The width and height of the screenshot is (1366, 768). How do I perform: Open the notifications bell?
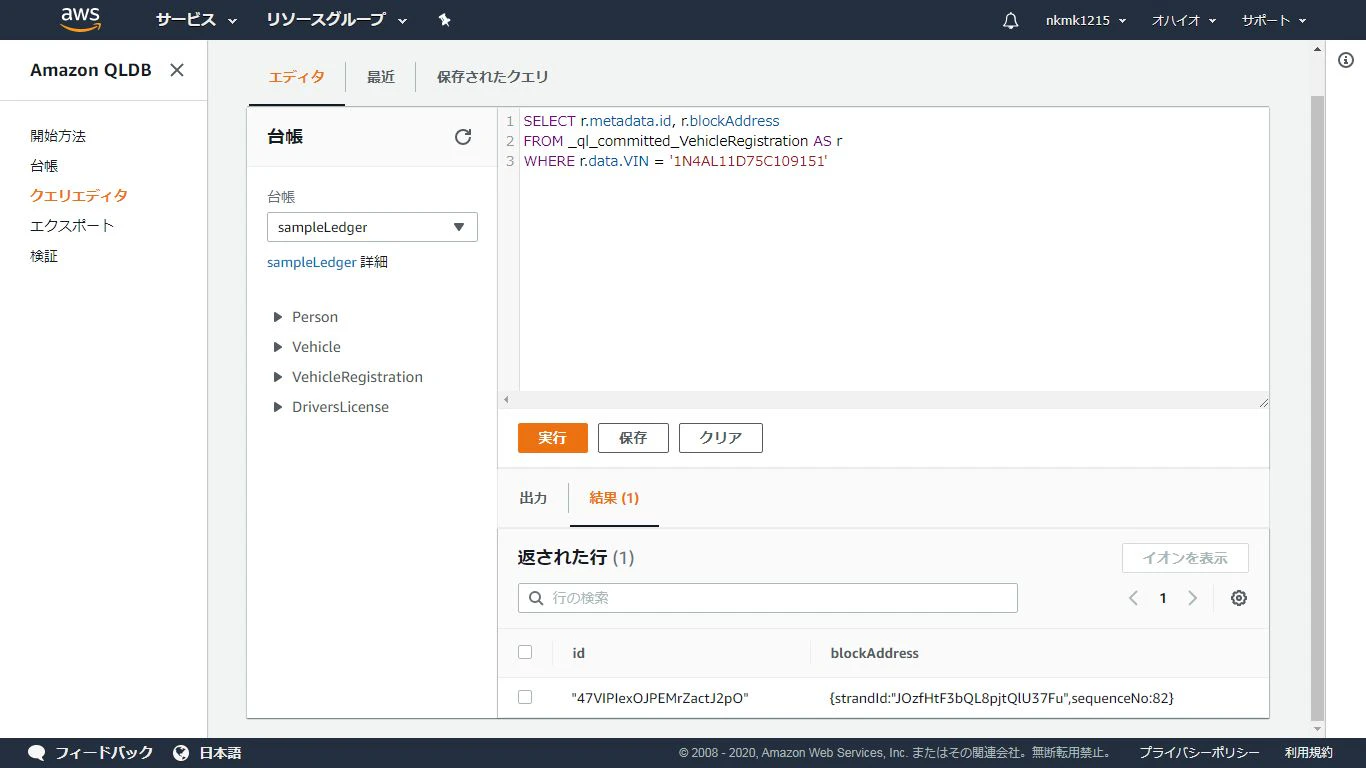[1010, 20]
